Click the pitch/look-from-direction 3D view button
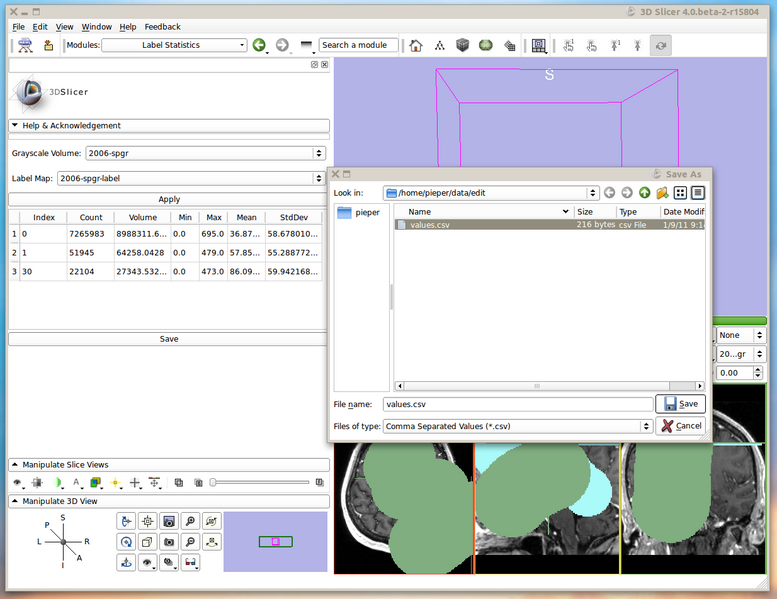 click(x=126, y=521)
